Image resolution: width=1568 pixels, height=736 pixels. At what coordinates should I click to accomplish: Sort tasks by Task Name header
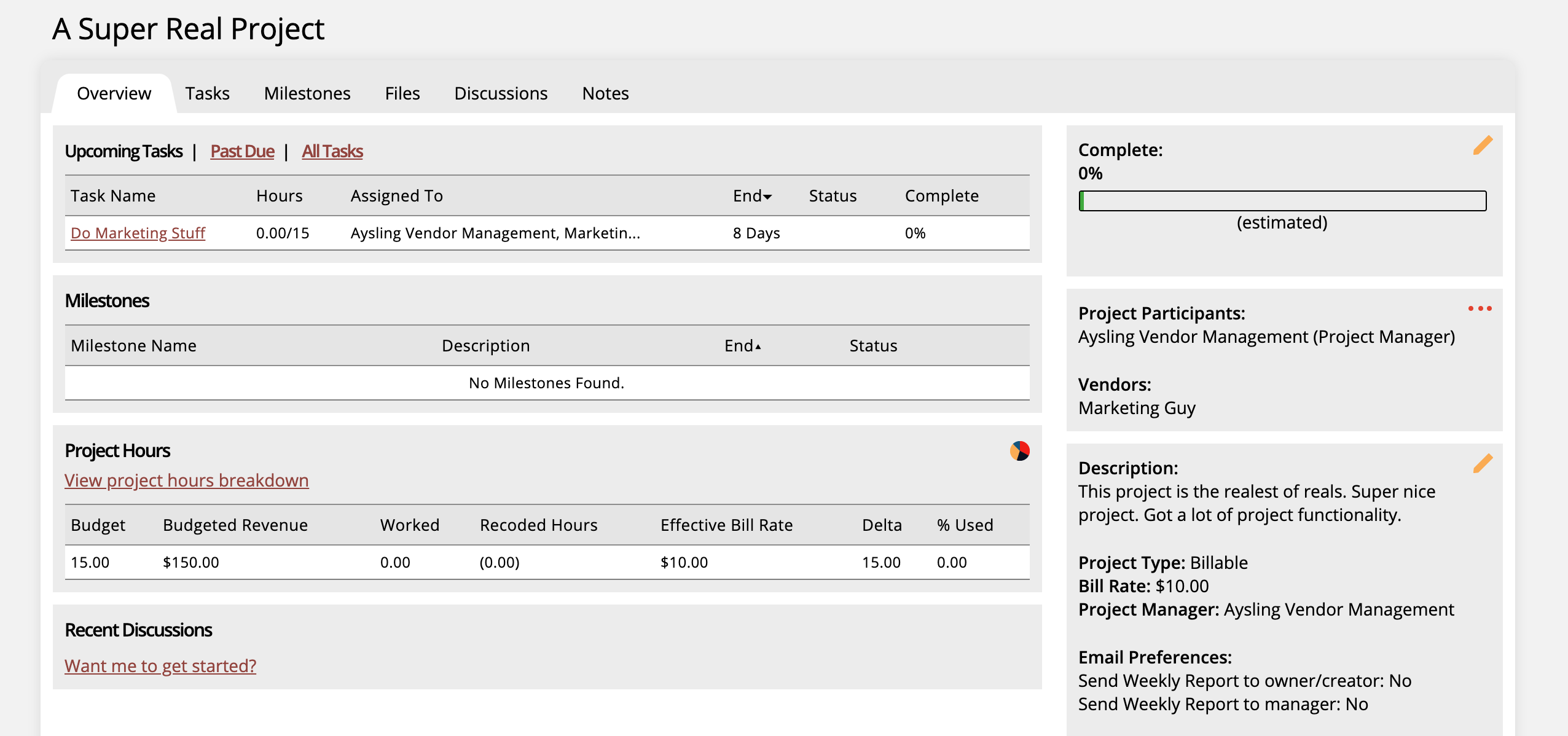coord(113,196)
